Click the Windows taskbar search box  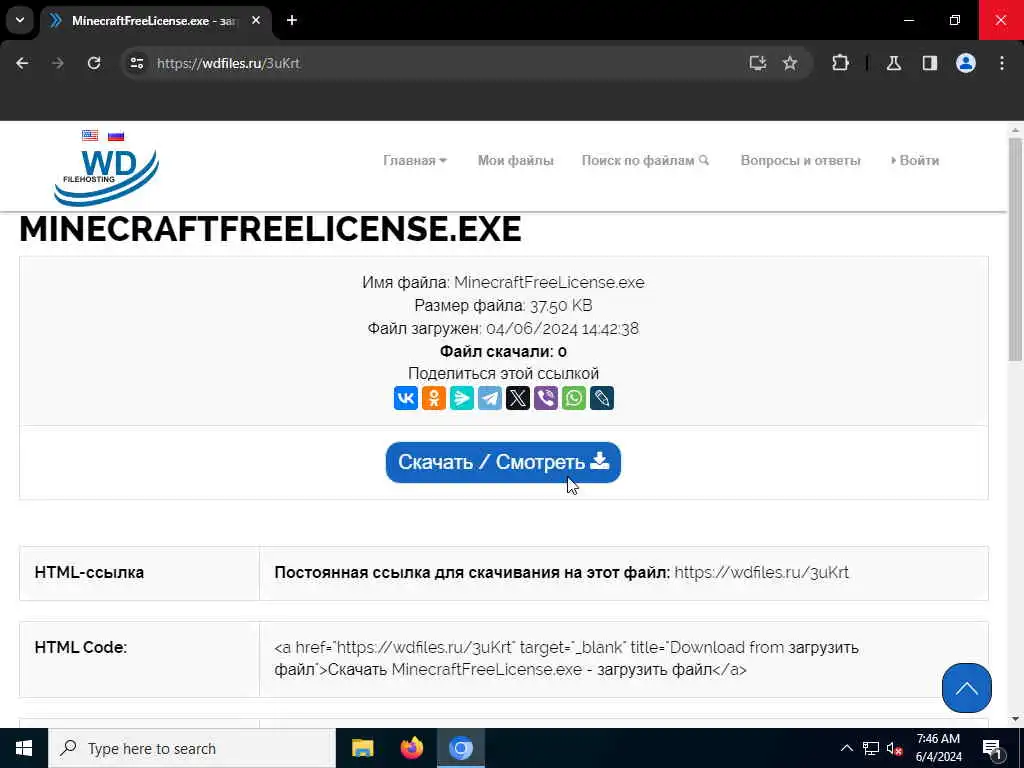pyautogui.click(x=192, y=748)
